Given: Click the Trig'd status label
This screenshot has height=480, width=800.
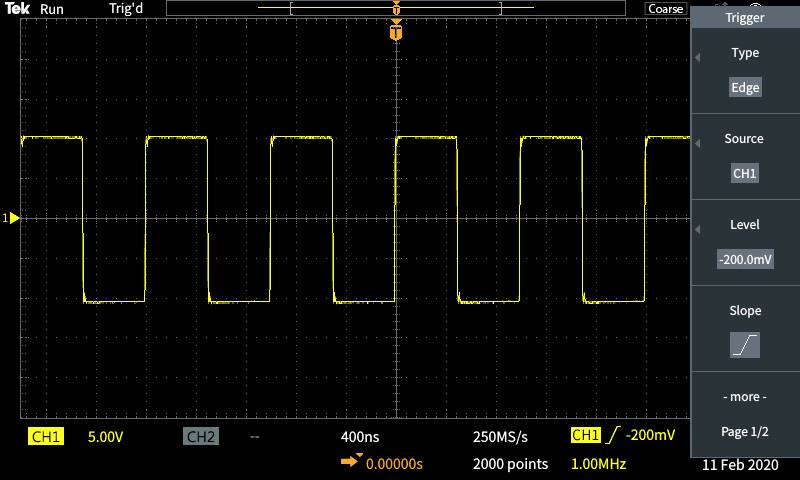Looking at the screenshot, I should (x=128, y=9).
